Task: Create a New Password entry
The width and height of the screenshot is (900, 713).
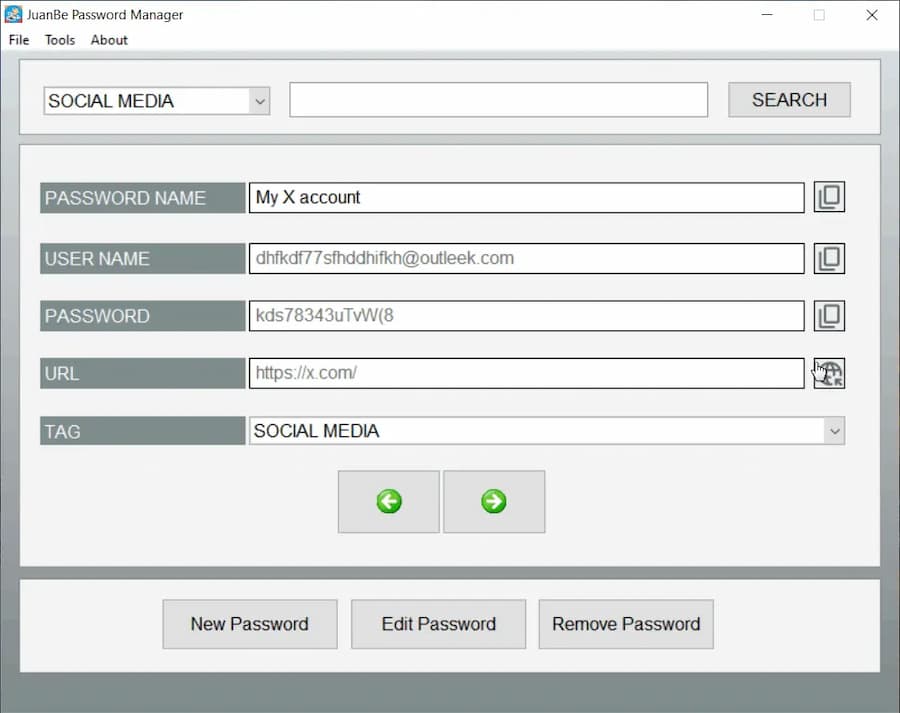Action: coord(250,624)
